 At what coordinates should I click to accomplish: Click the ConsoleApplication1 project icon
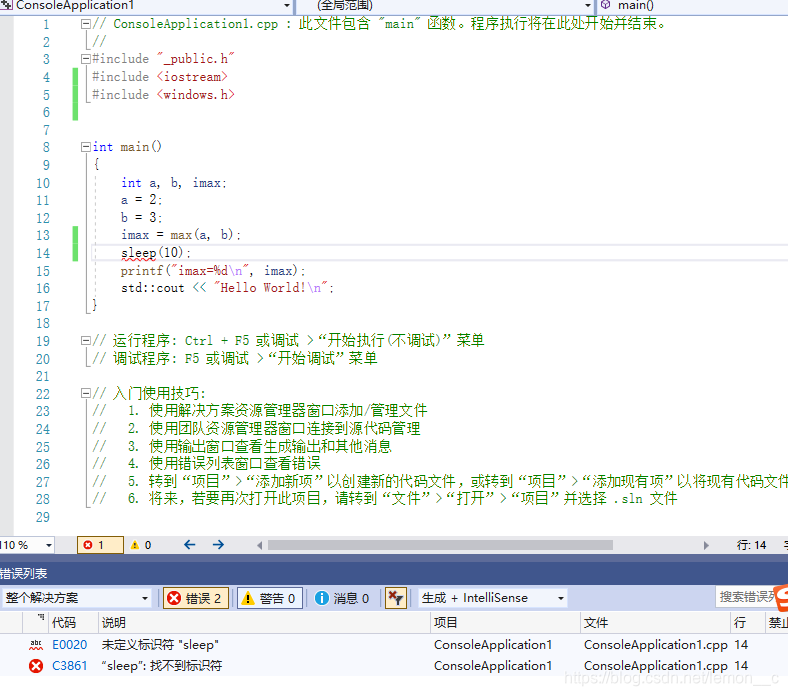[x=6, y=5]
